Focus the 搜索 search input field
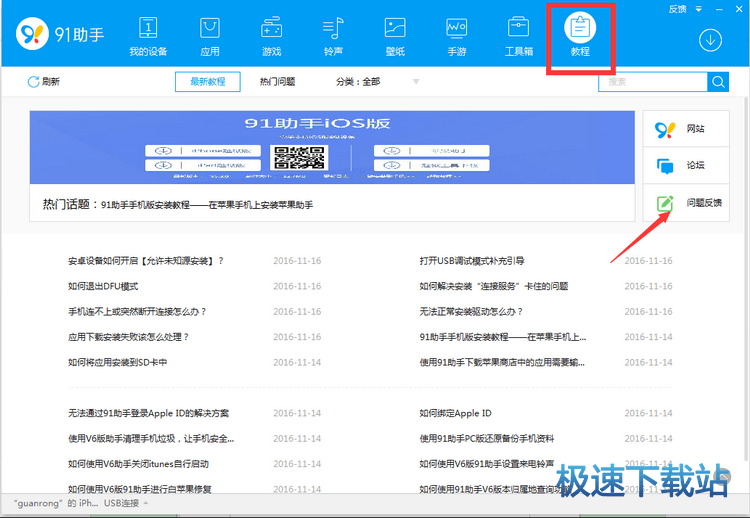 (652, 82)
